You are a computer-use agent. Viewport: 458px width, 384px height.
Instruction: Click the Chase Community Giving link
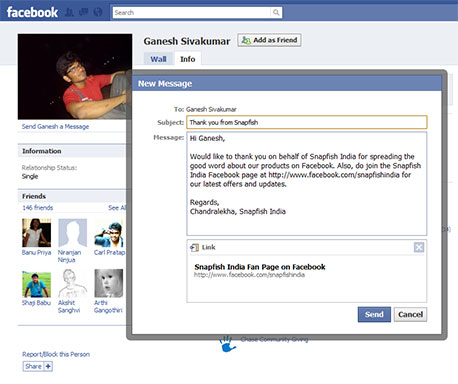tap(274, 340)
